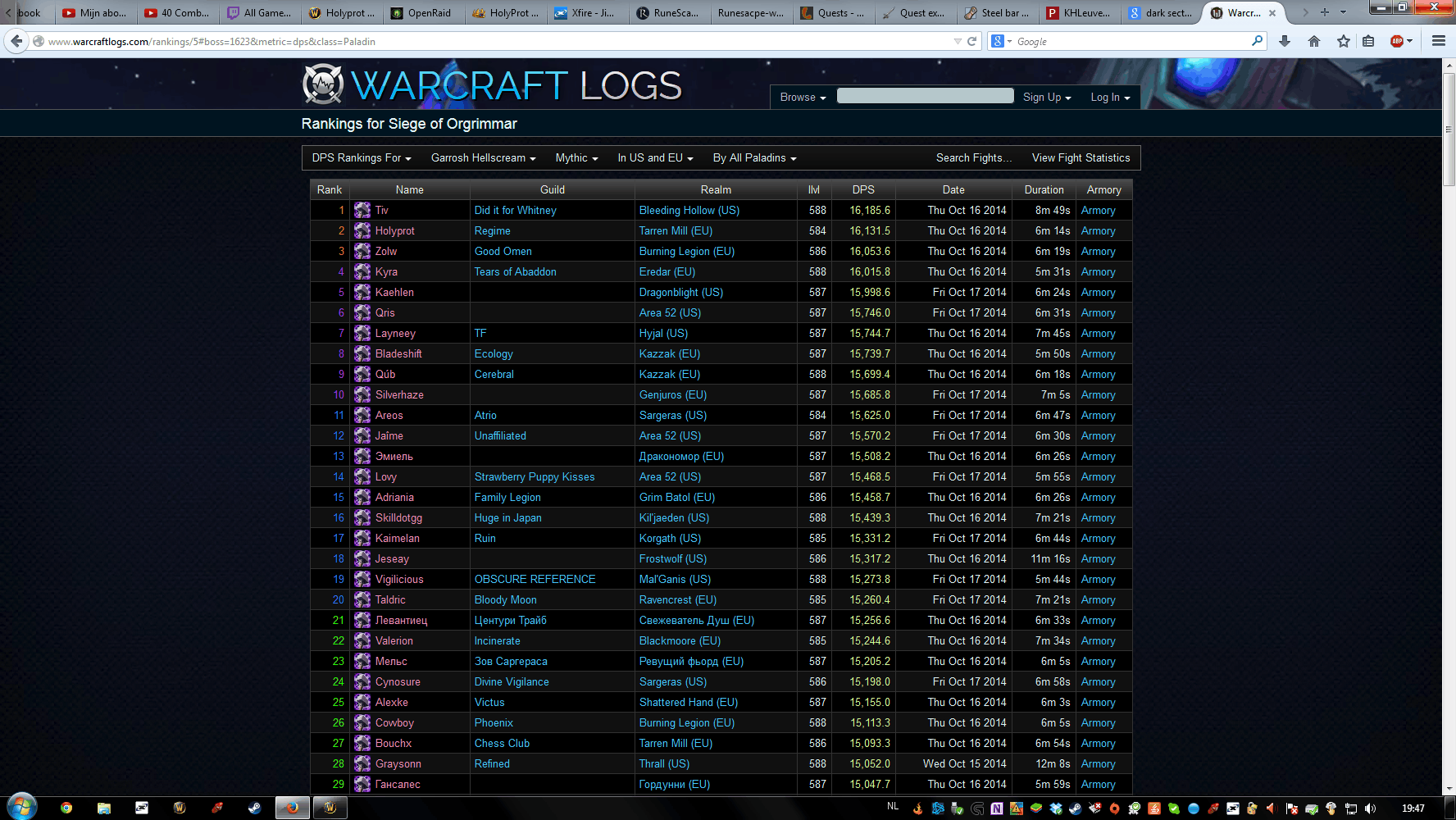
Task: Switch to the Steel bar tab
Action: pos(997,12)
